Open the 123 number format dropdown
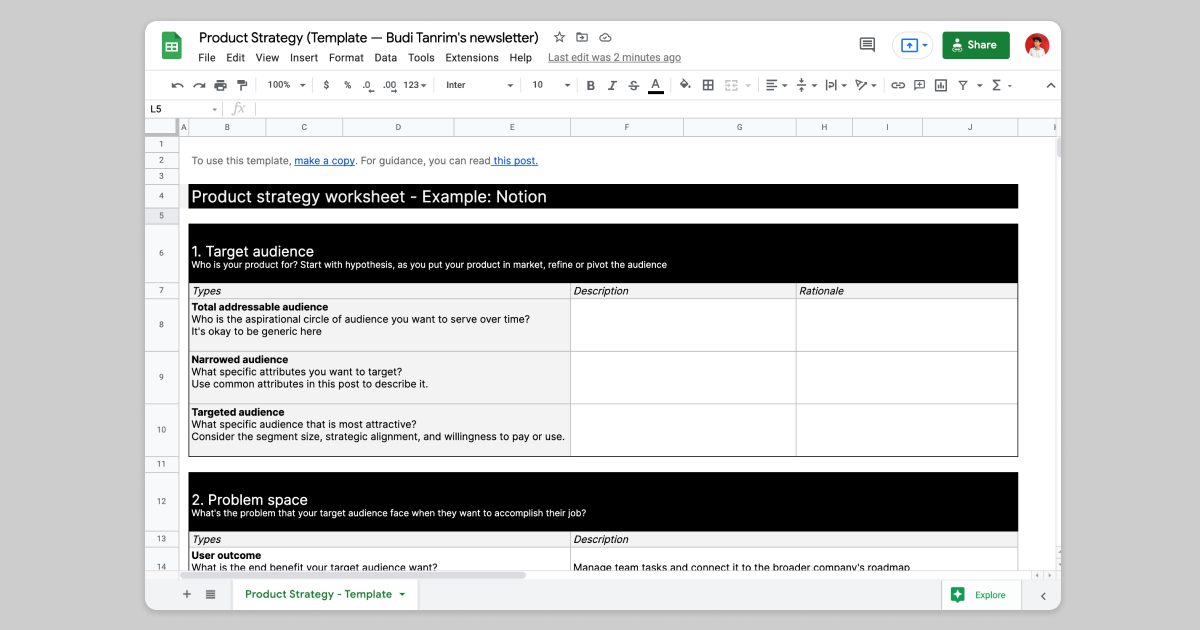 [x=415, y=86]
